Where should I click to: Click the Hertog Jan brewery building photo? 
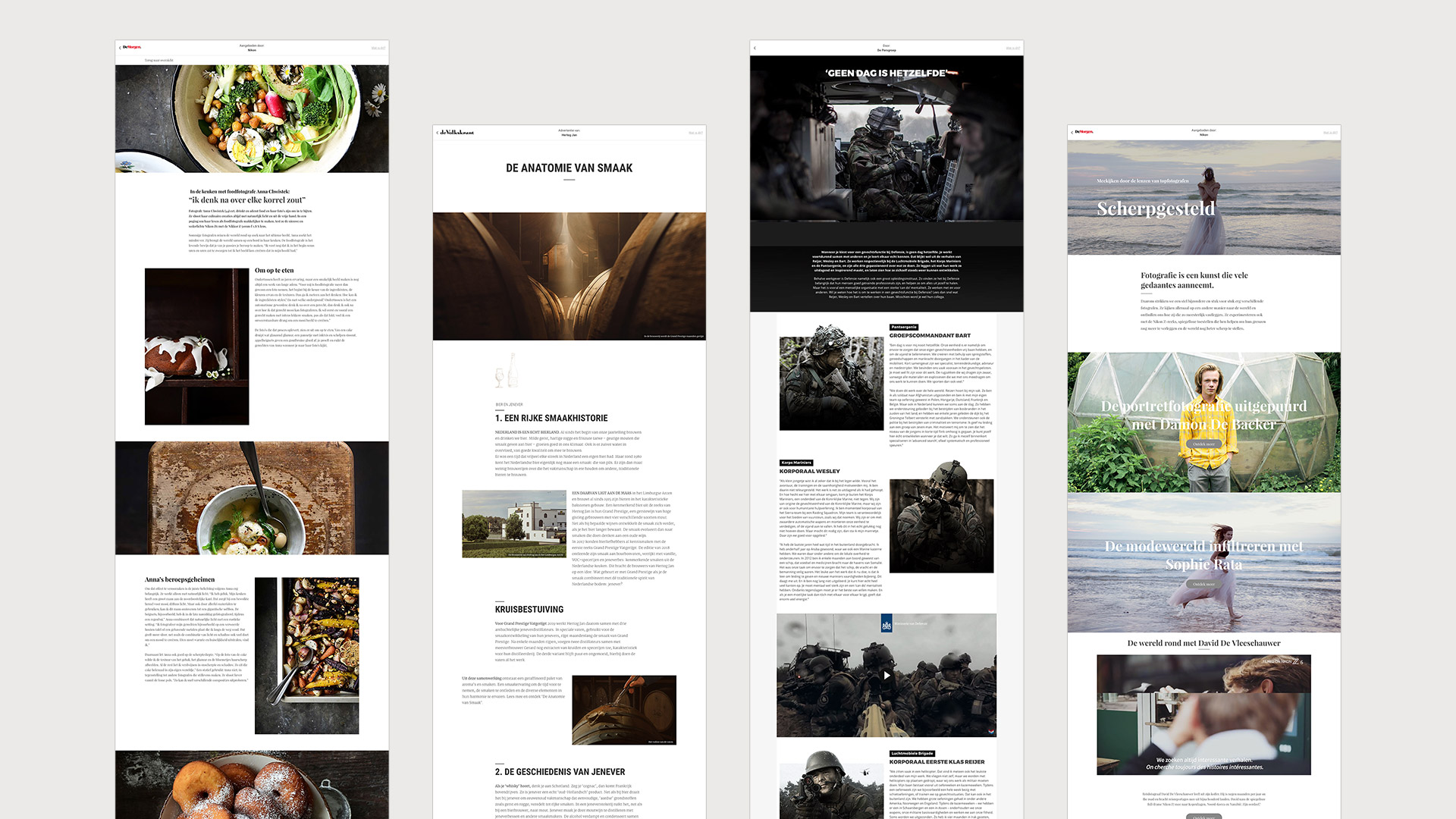coord(514,524)
